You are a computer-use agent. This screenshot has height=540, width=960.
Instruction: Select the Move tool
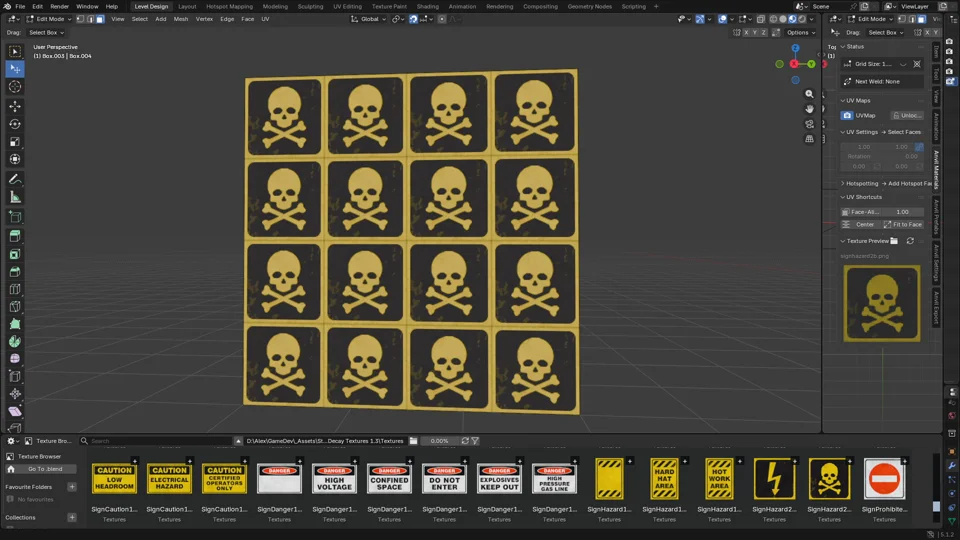tap(15, 107)
